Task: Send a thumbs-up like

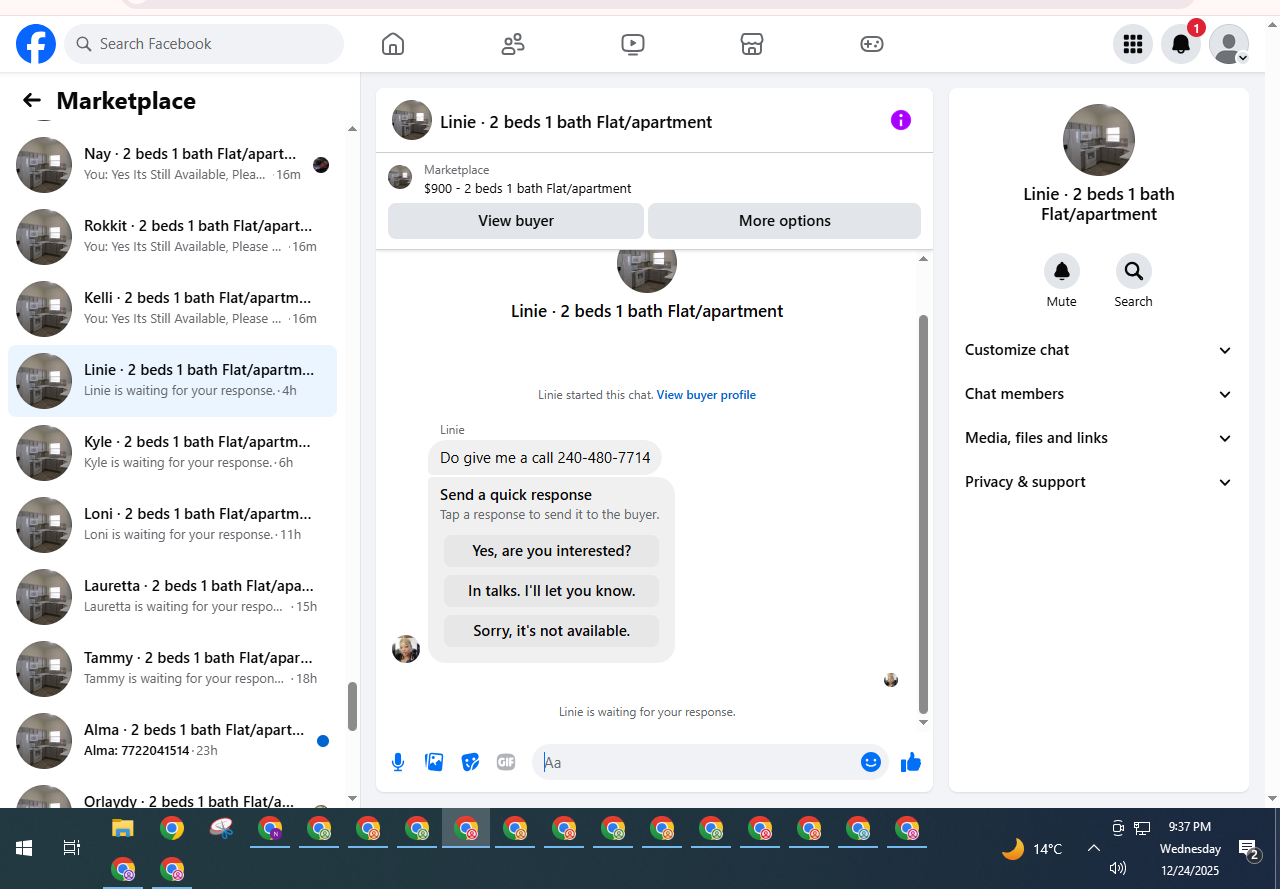Action: point(910,762)
